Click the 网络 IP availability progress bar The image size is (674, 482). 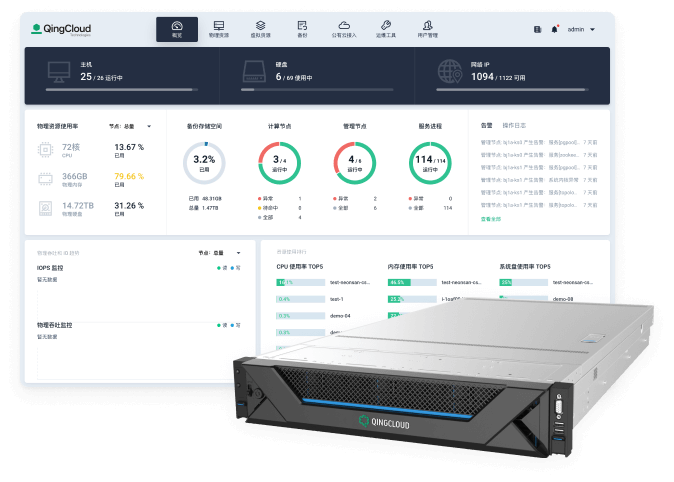coord(512,90)
